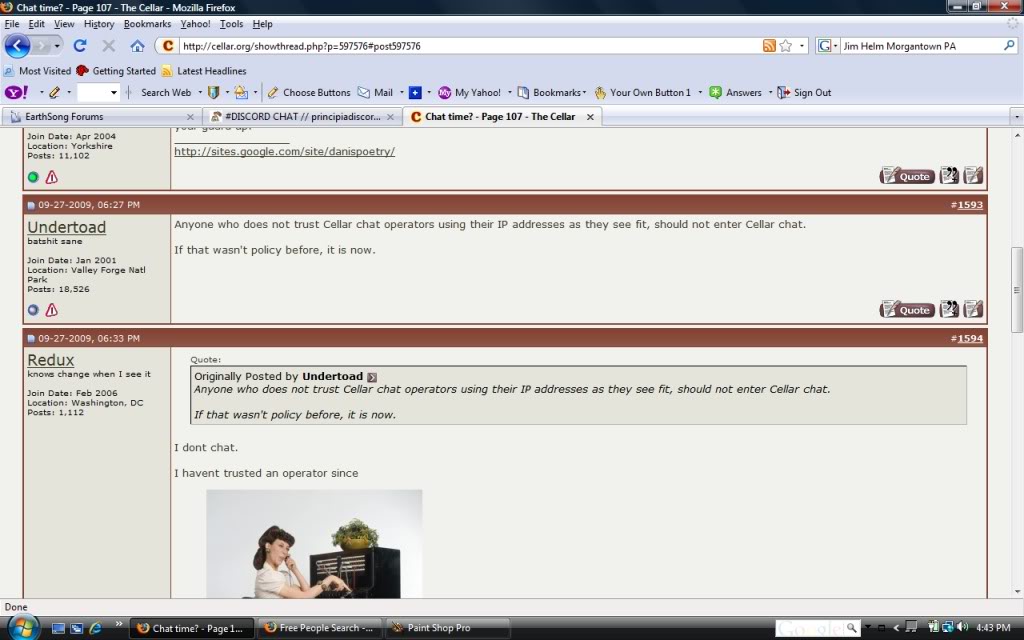Close the Chat time? - Page 107 tab
Screen dimensions: 1024x640
[x=590, y=116]
